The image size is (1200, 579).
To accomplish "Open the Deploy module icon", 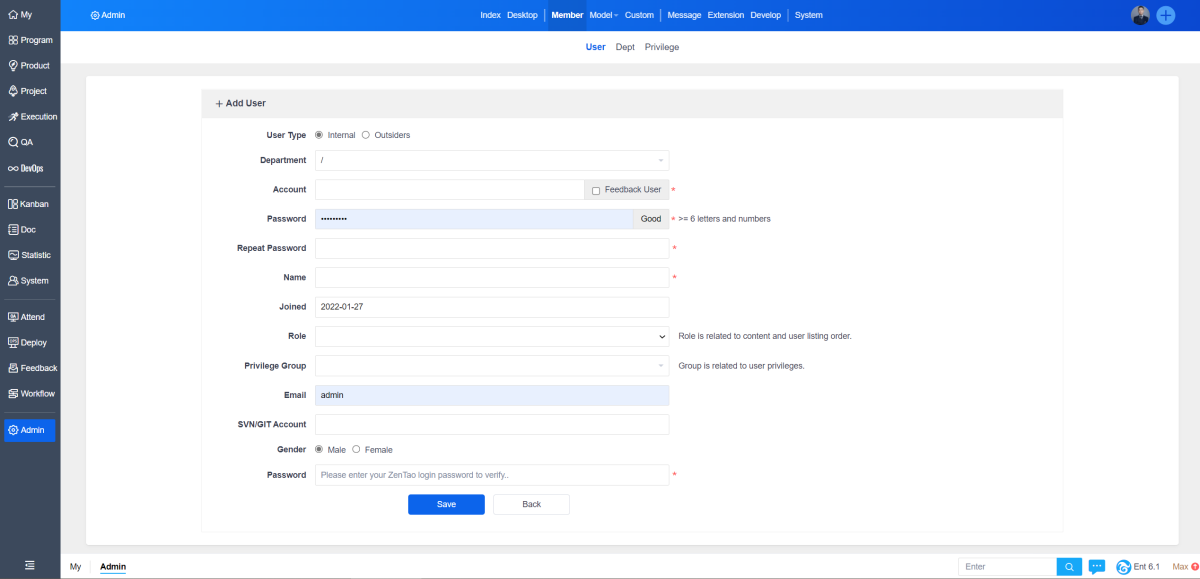I will (13, 342).
